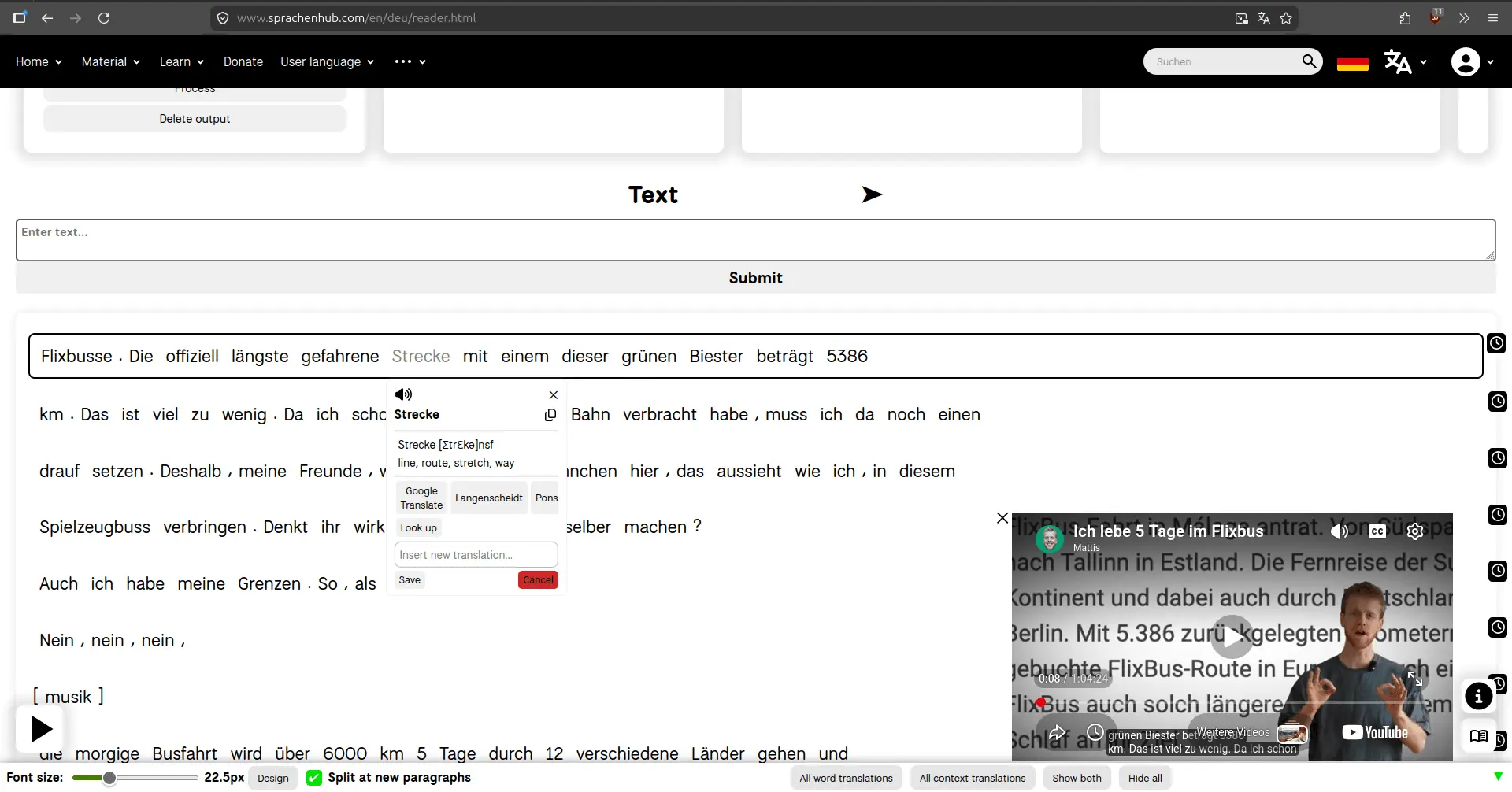The image size is (1512, 792).
Task: Bookmark this page with star icon
Action: (x=1286, y=18)
